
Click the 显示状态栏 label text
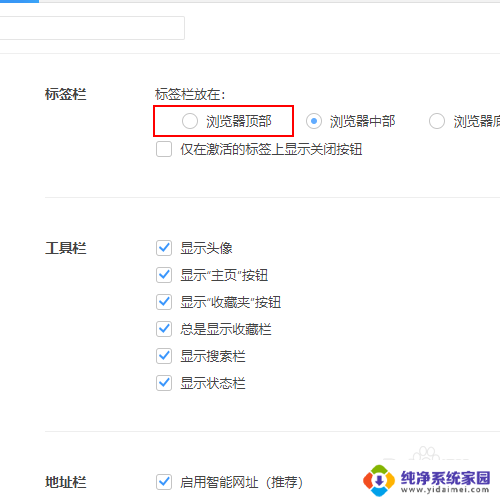(213, 383)
